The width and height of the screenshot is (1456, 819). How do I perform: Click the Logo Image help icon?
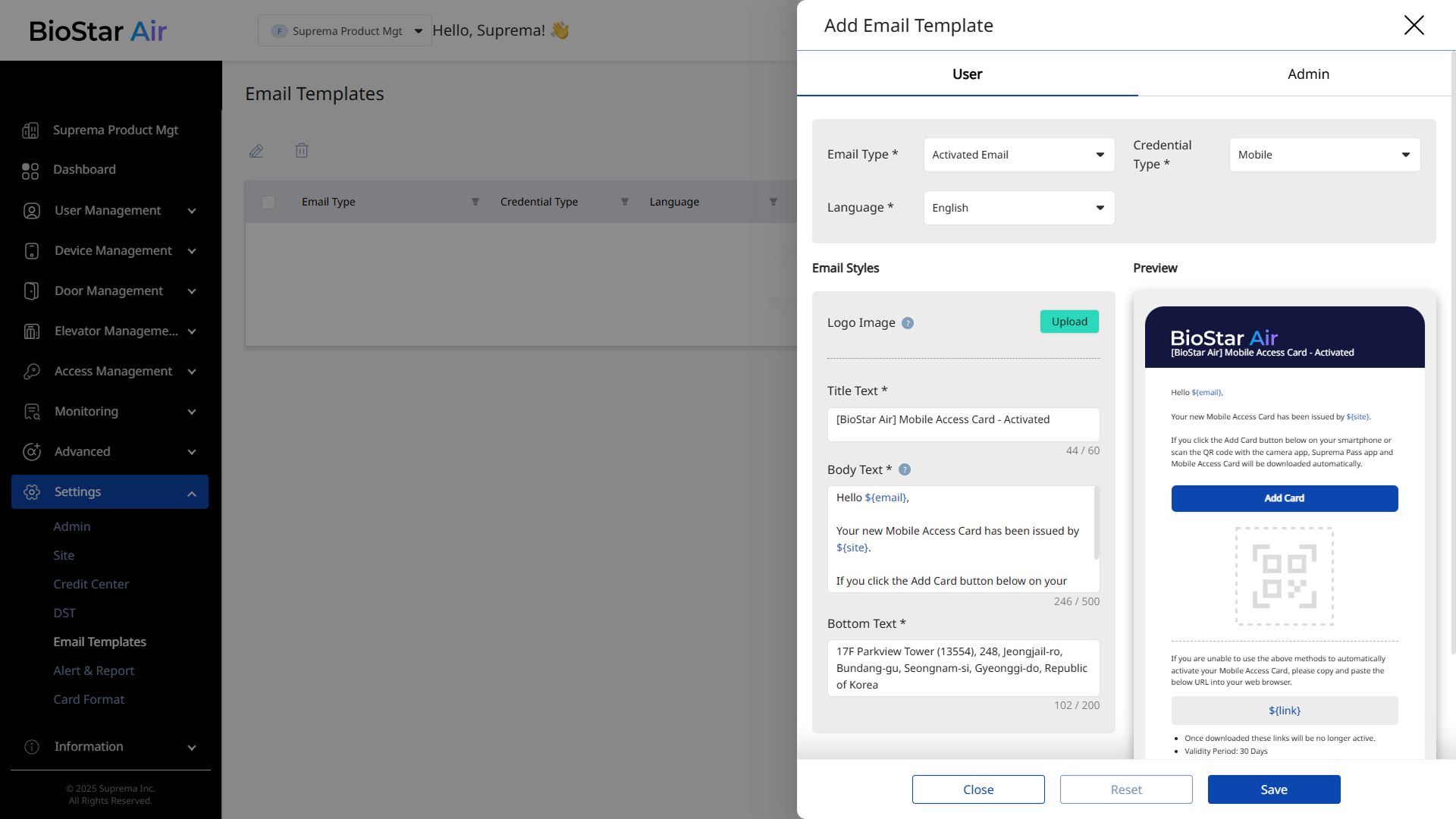point(908,323)
